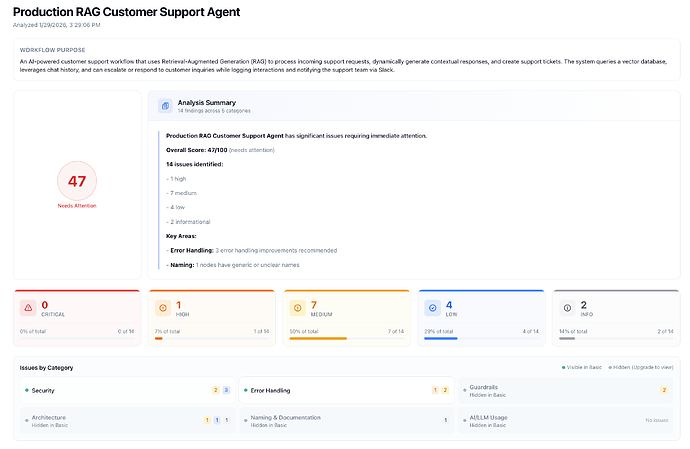Click the Guardrails issue count badge
This screenshot has height=449, width=690.
point(664,390)
